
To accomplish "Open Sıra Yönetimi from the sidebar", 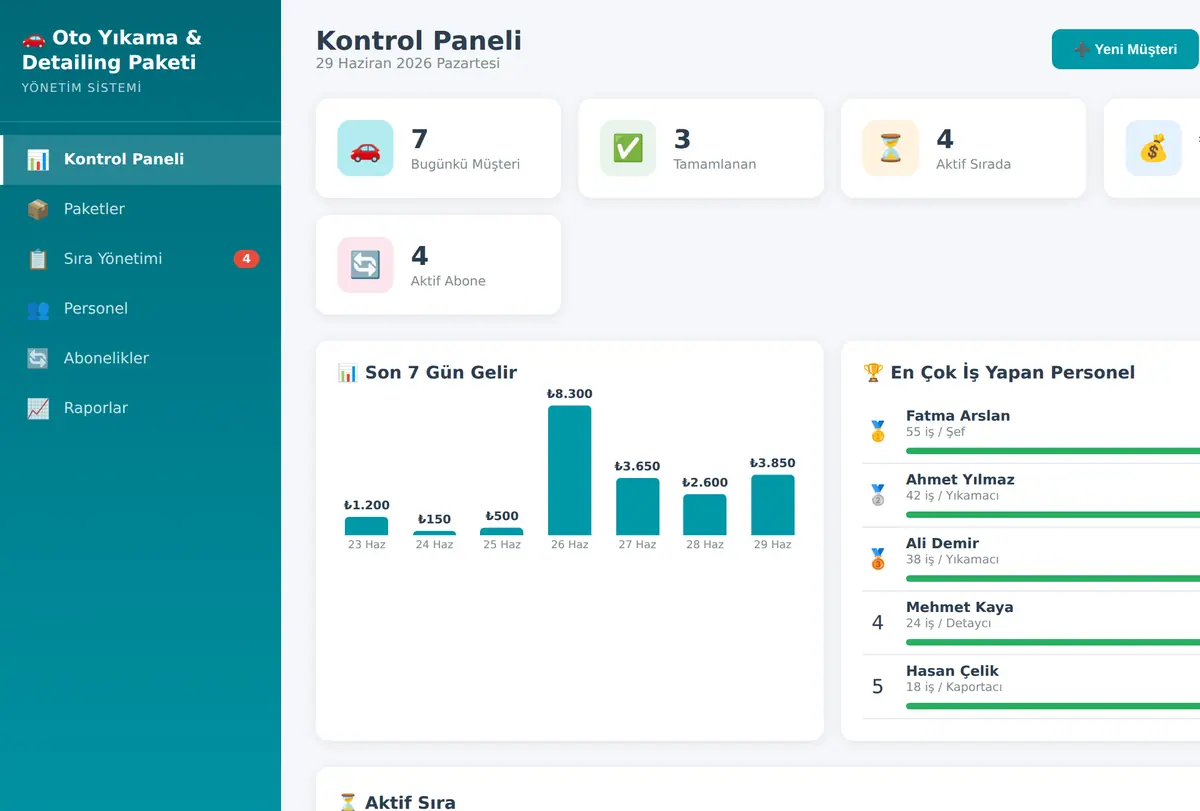I will tap(140, 259).
